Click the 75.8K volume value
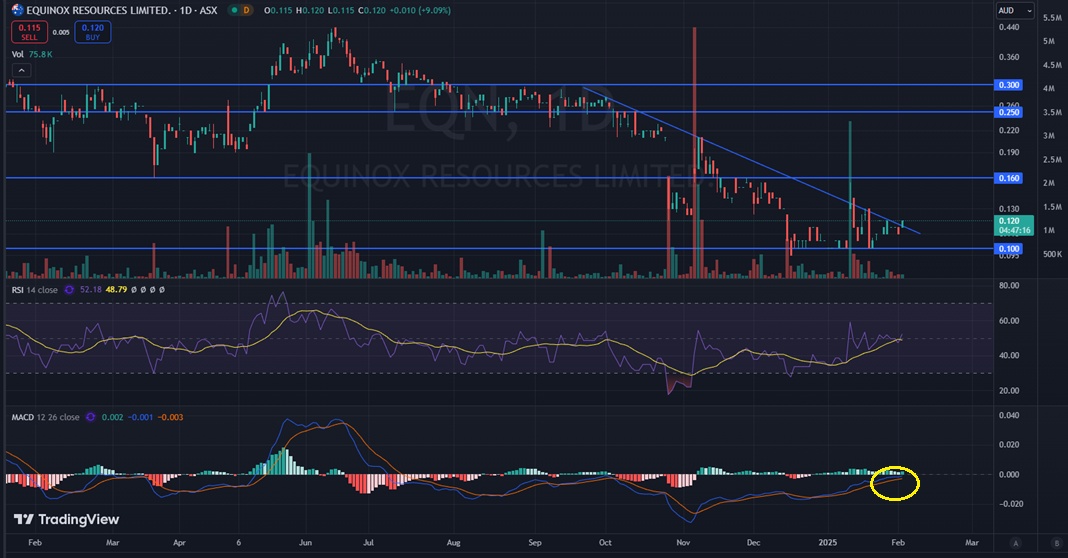Image resolution: width=1068 pixels, height=558 pixels. point(41,54)
